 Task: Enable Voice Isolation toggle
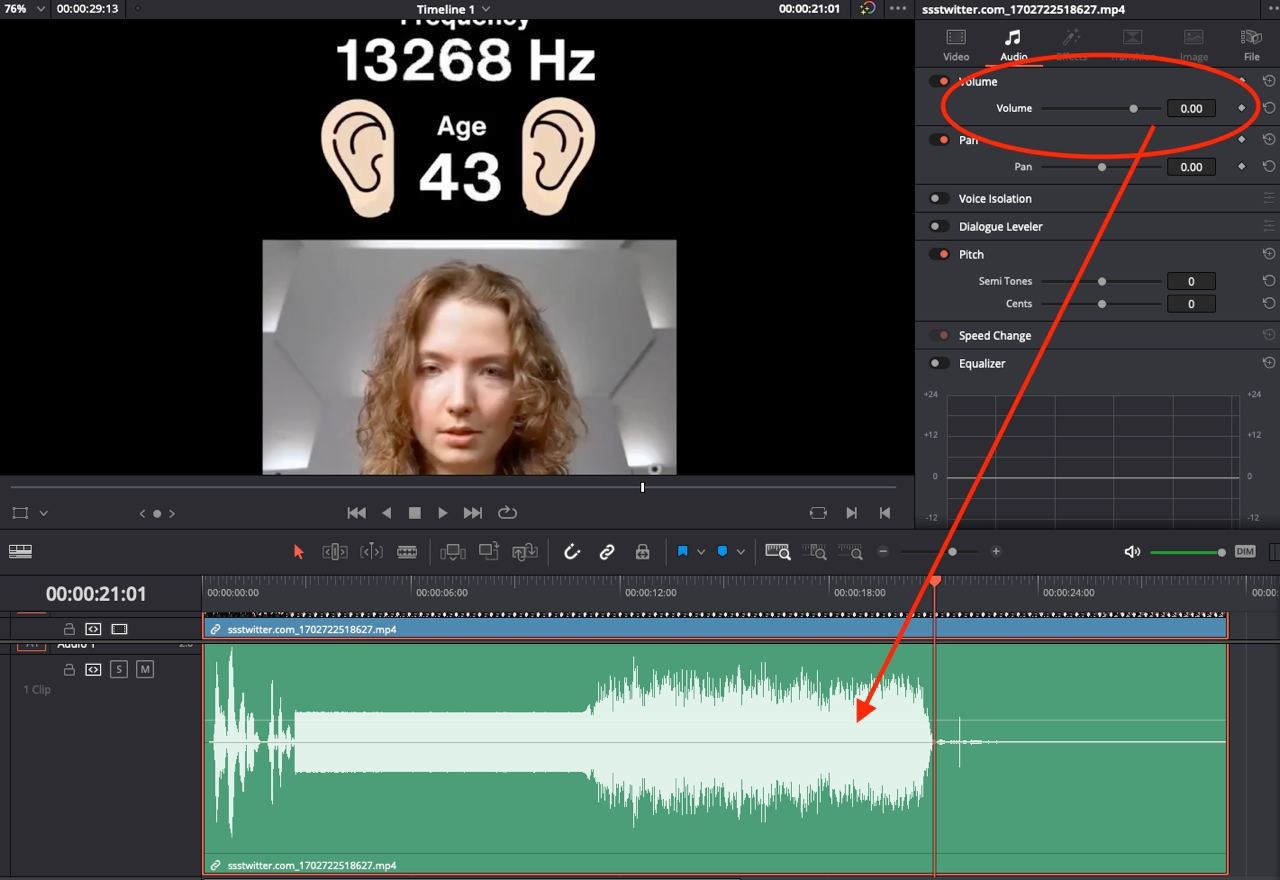tap(940, 198)
